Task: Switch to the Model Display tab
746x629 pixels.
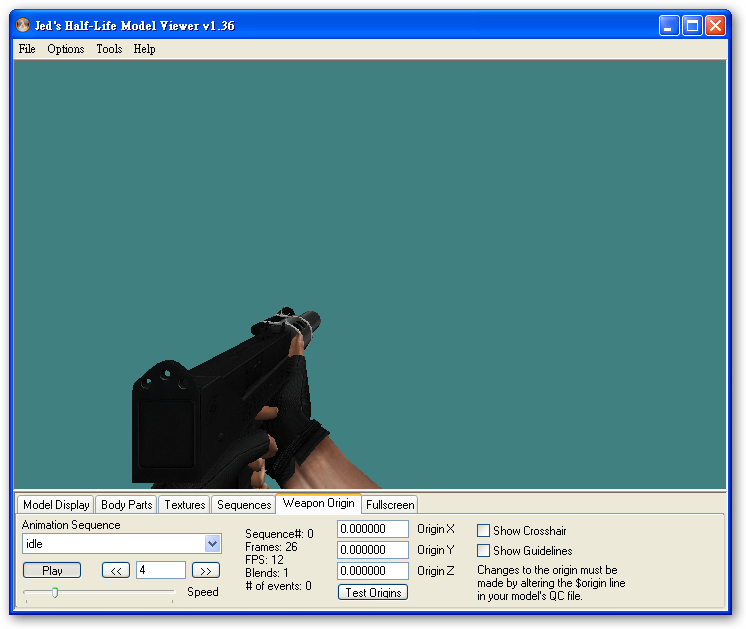Action: [56, 505]
